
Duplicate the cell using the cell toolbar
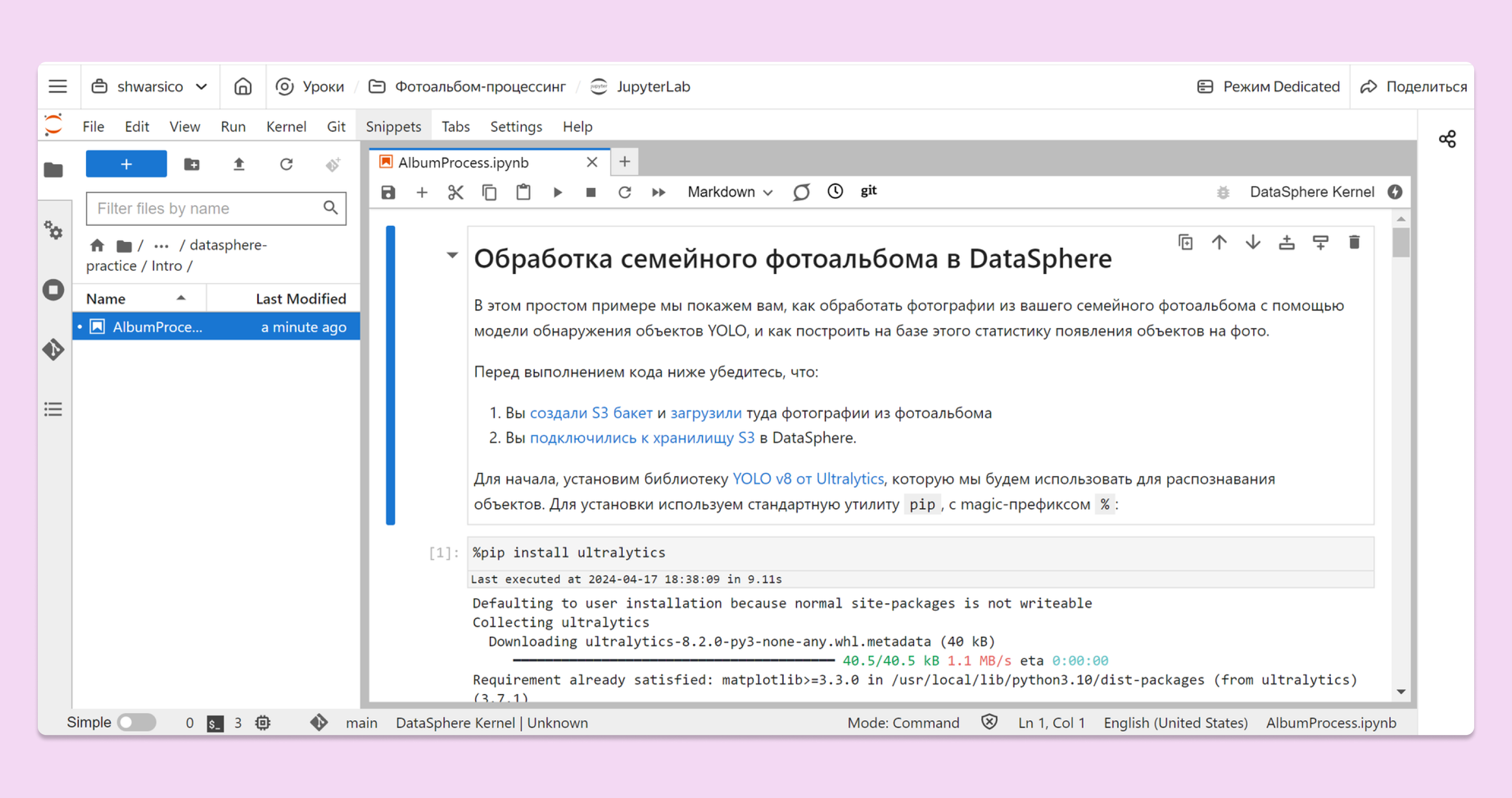(1185, 243)
